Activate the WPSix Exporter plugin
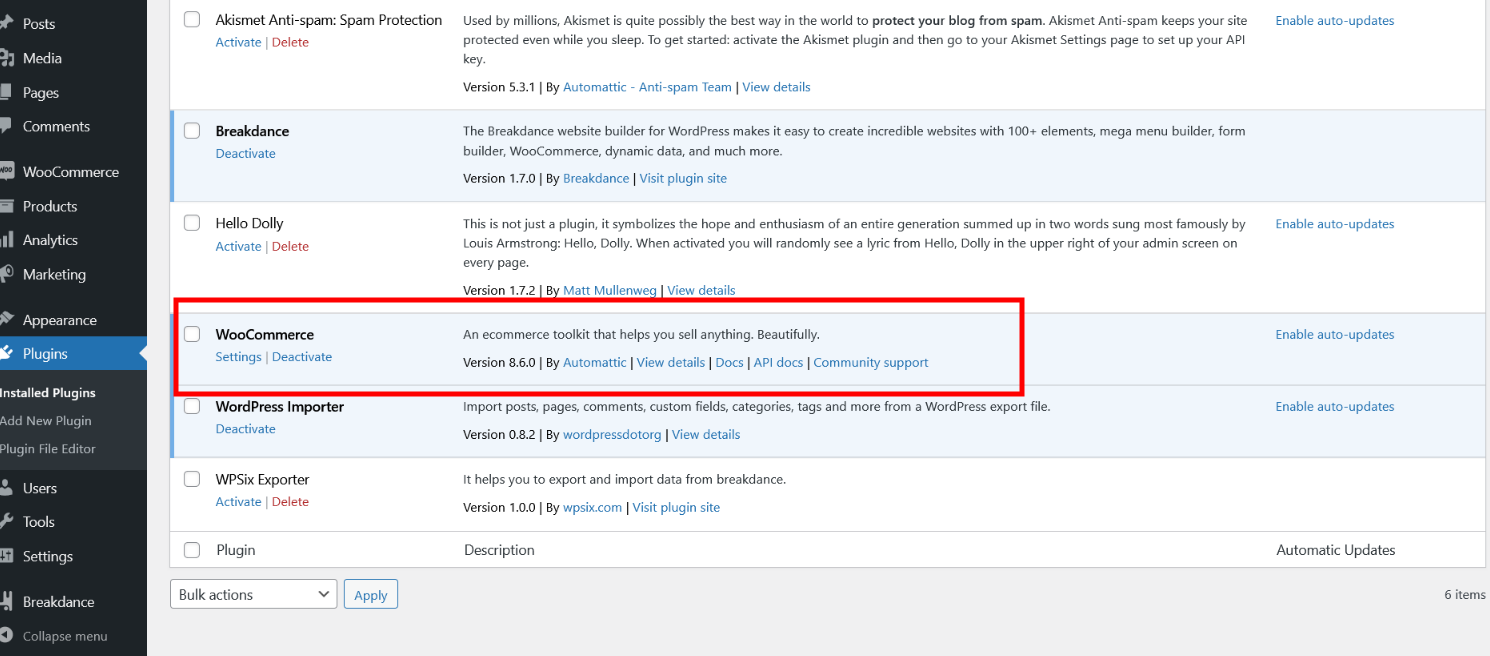This screenshot has height=656, width=1490. pyautogui.click(x=238, y=501)
